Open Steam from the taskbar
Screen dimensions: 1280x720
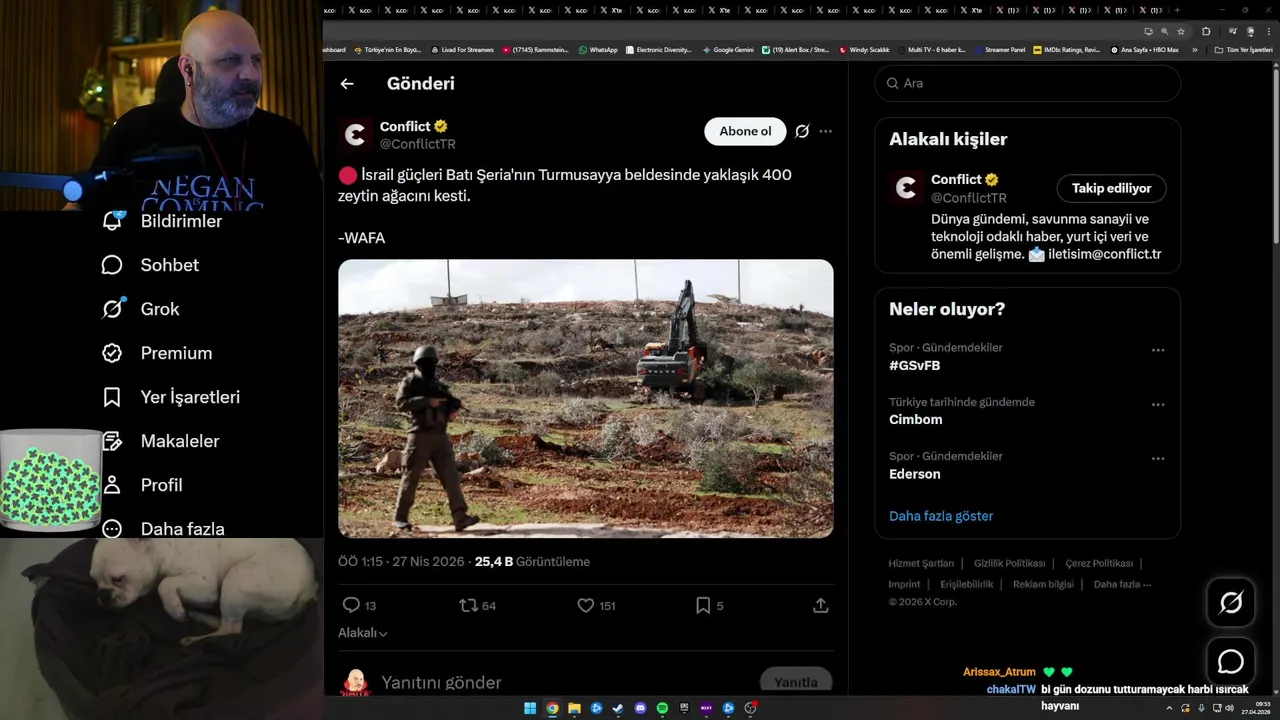click(618, 708)
